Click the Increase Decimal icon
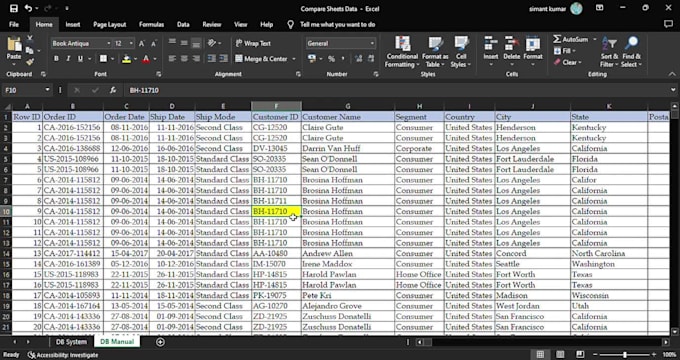 pos(359,59)
